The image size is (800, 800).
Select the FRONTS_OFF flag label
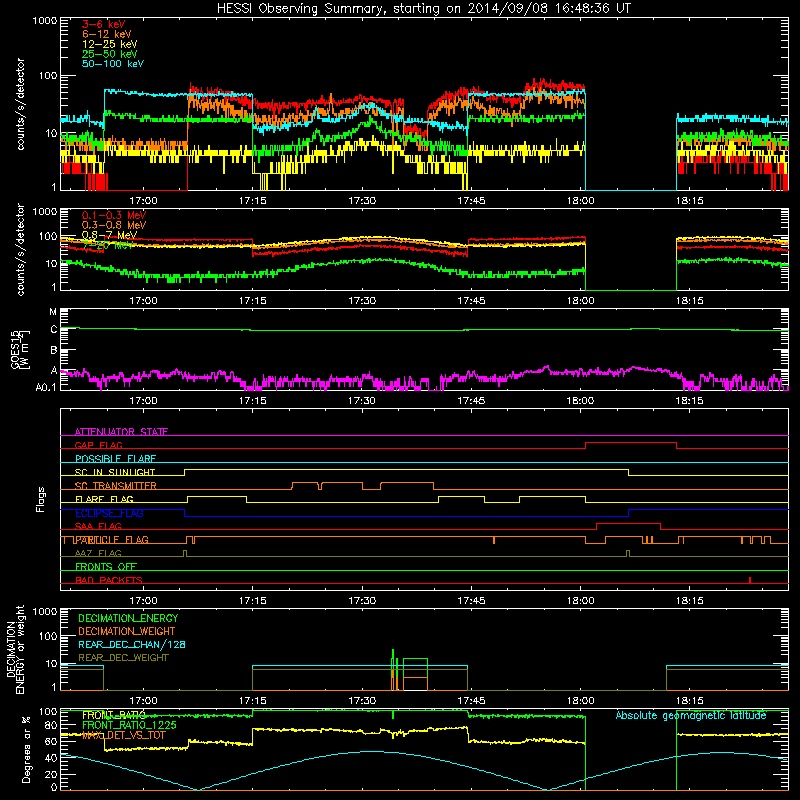tap(106, 567)
